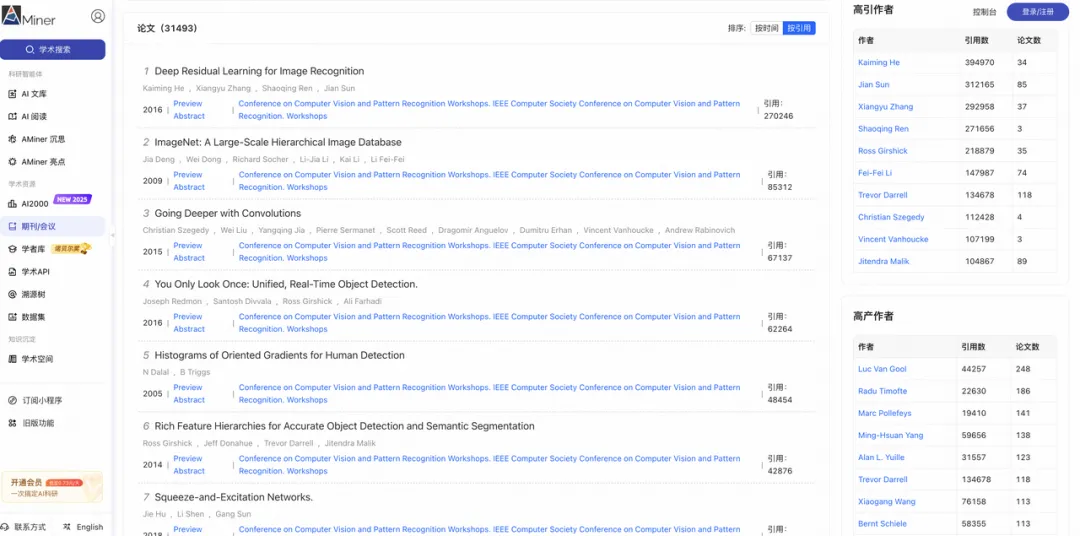Click the 学者库 scholar icon
Viewport: 1080px width, 536px height.
[x=13, y=248]
